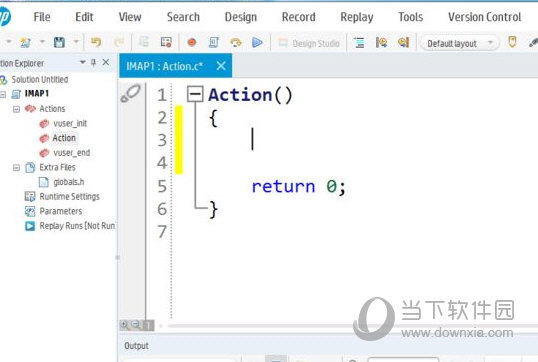Collapse the Action() code fold box
Viewport: 538px width, 362px height.
click(195, 94)
